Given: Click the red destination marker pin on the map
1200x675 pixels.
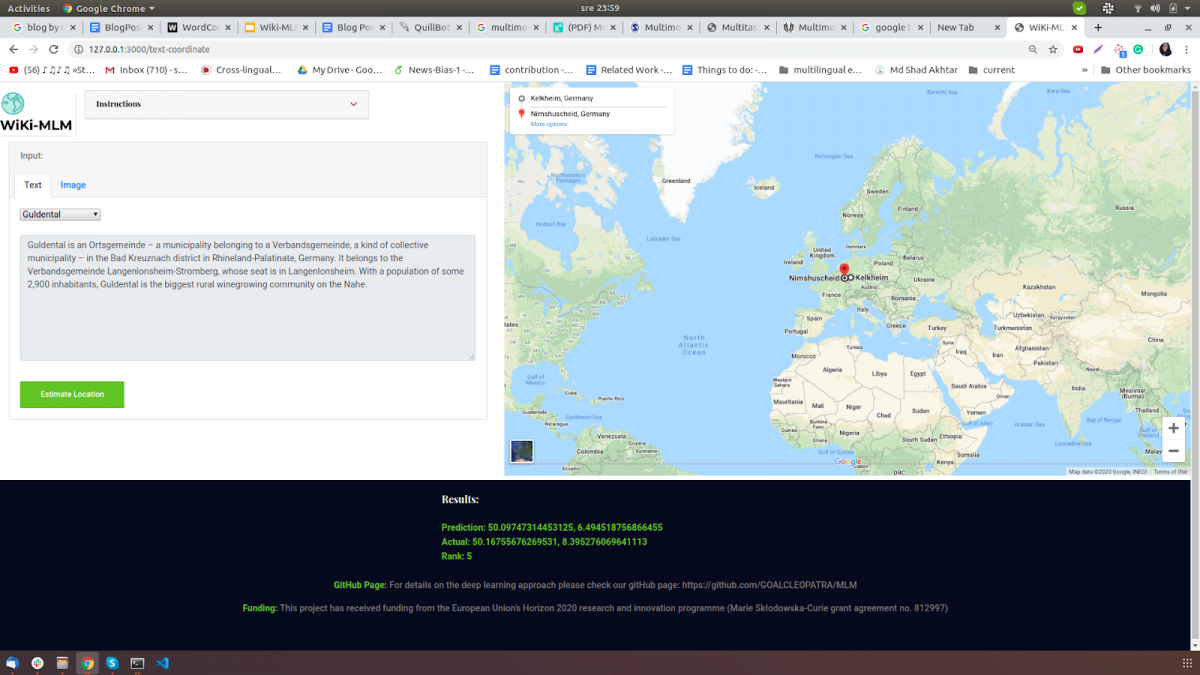Looking at the screenshot, I should [843, 270].
